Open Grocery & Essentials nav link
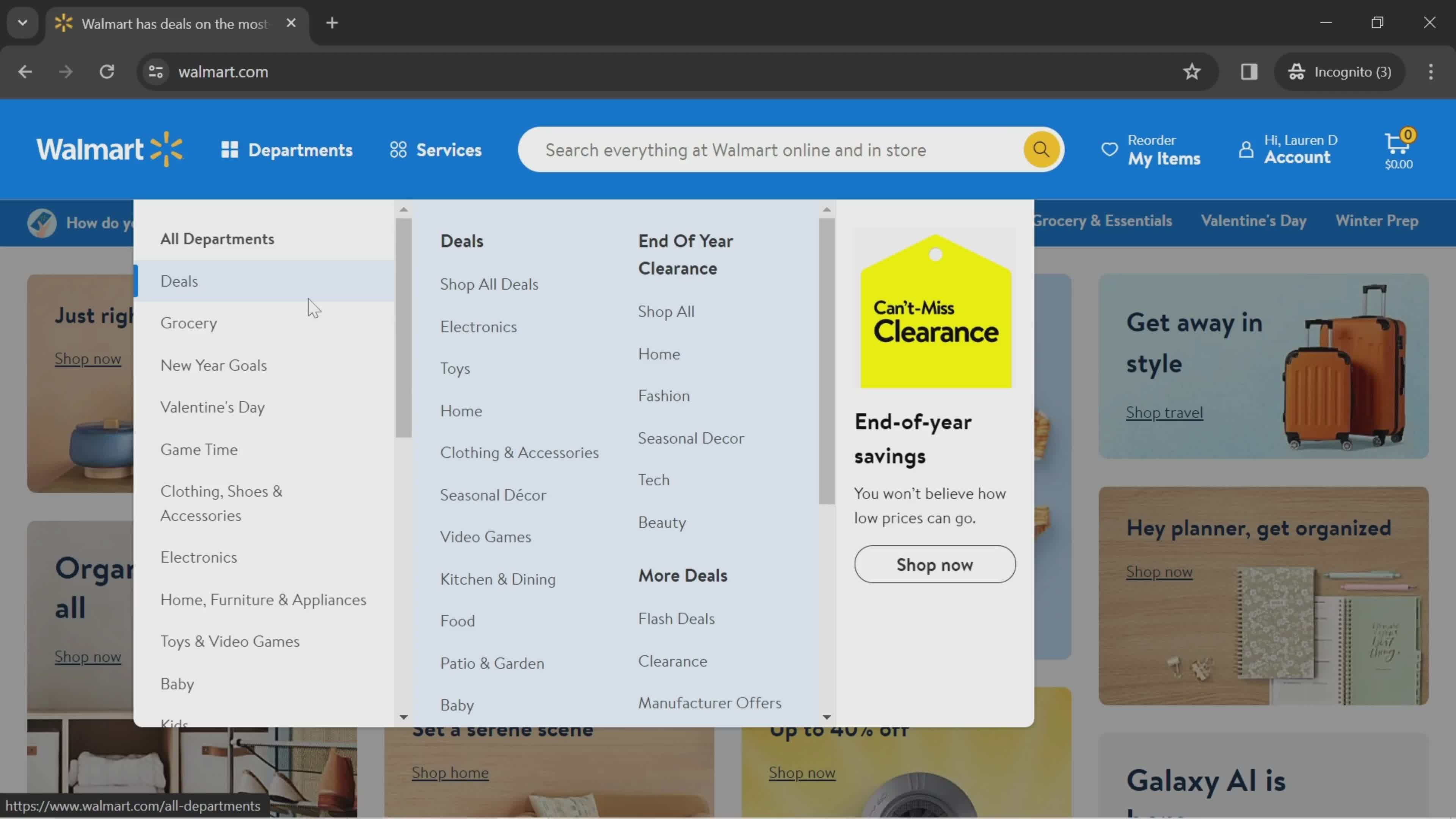This screenshot has height=819, width=1456. point(1103,221)
